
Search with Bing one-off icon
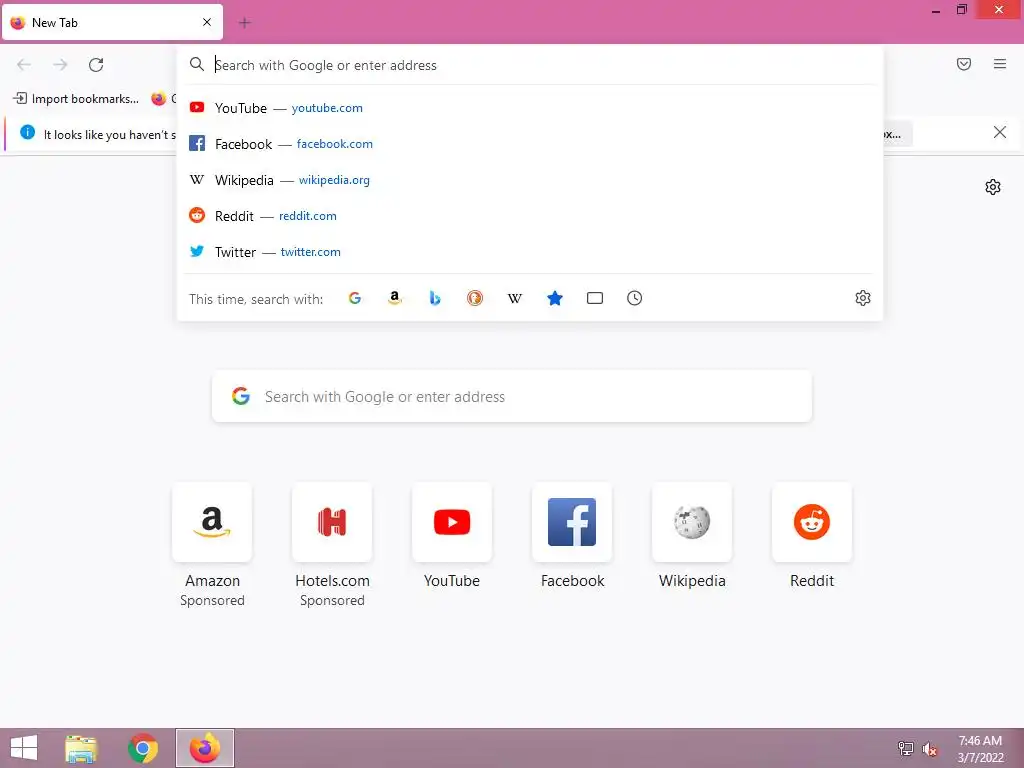435,298
